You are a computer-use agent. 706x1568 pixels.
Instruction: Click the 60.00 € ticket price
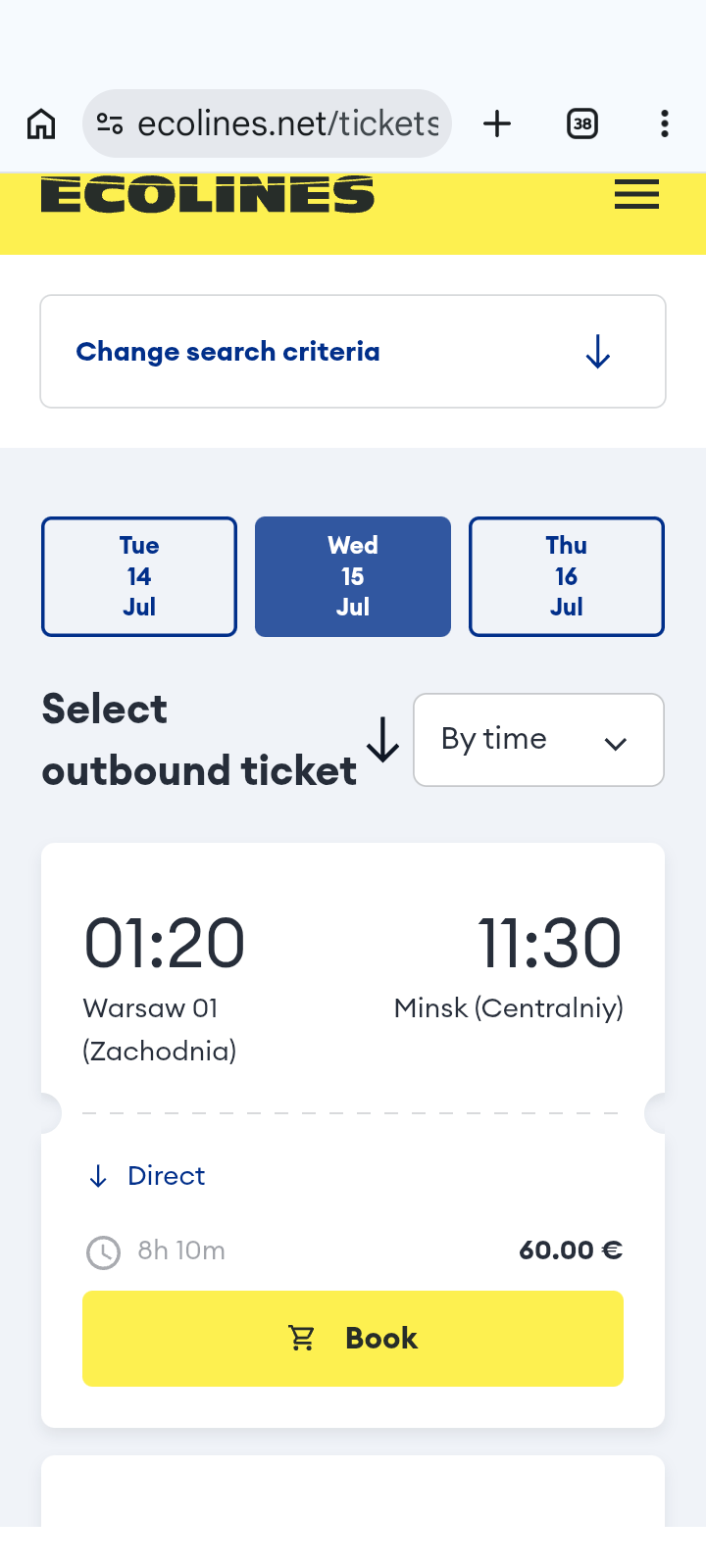point(571,1250)
